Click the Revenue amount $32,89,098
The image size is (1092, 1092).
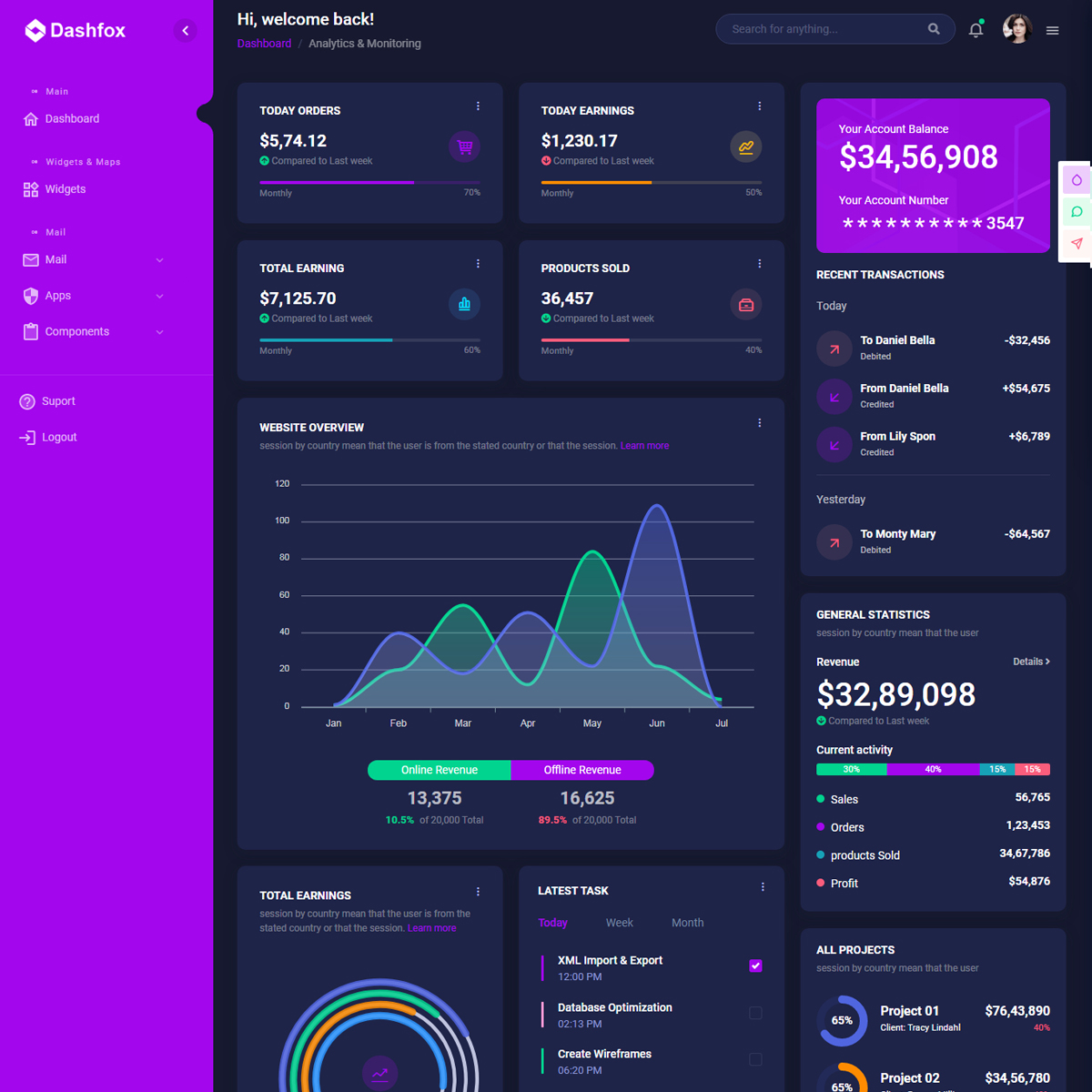click(x=895, y=694)
